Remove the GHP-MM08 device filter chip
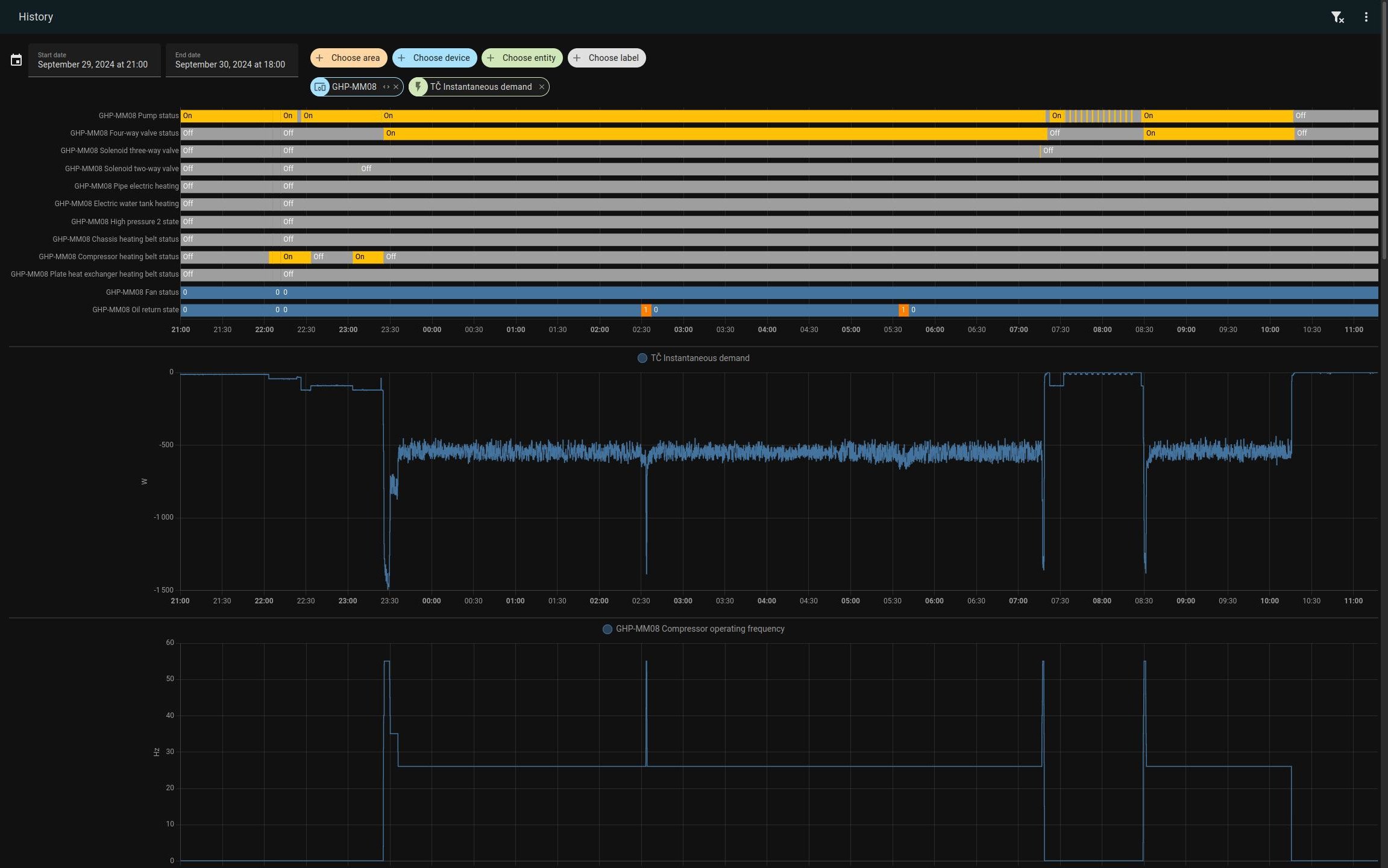The image size is (1388, 868). coord(396,87)
